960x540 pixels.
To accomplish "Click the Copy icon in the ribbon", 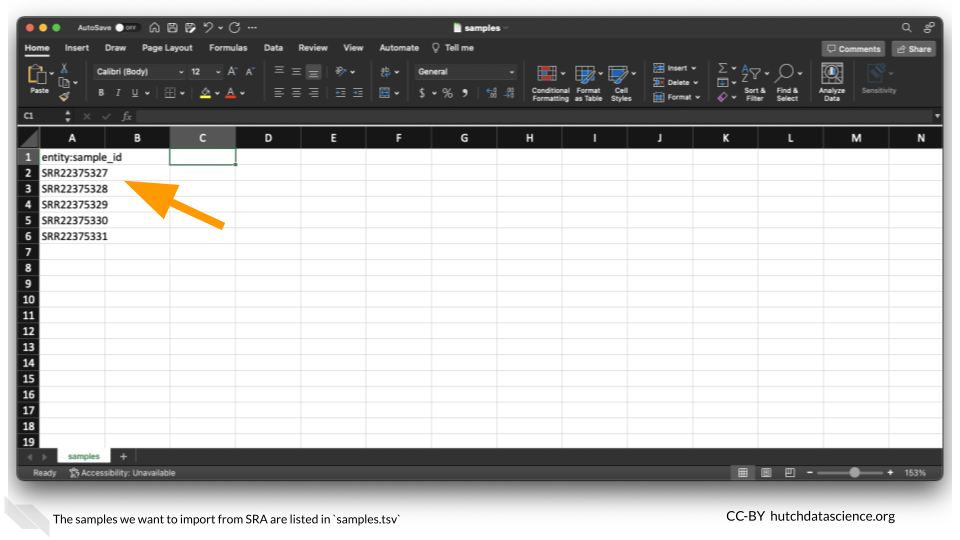I will [64, 82].
